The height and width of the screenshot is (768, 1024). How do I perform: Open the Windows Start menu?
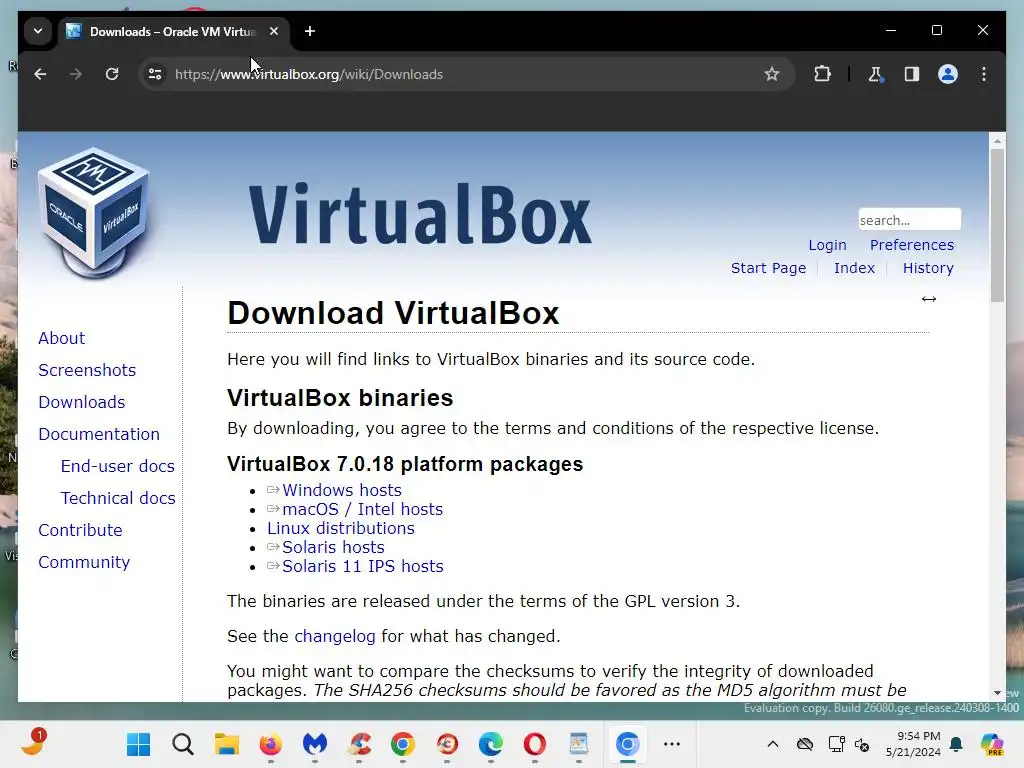138,744
